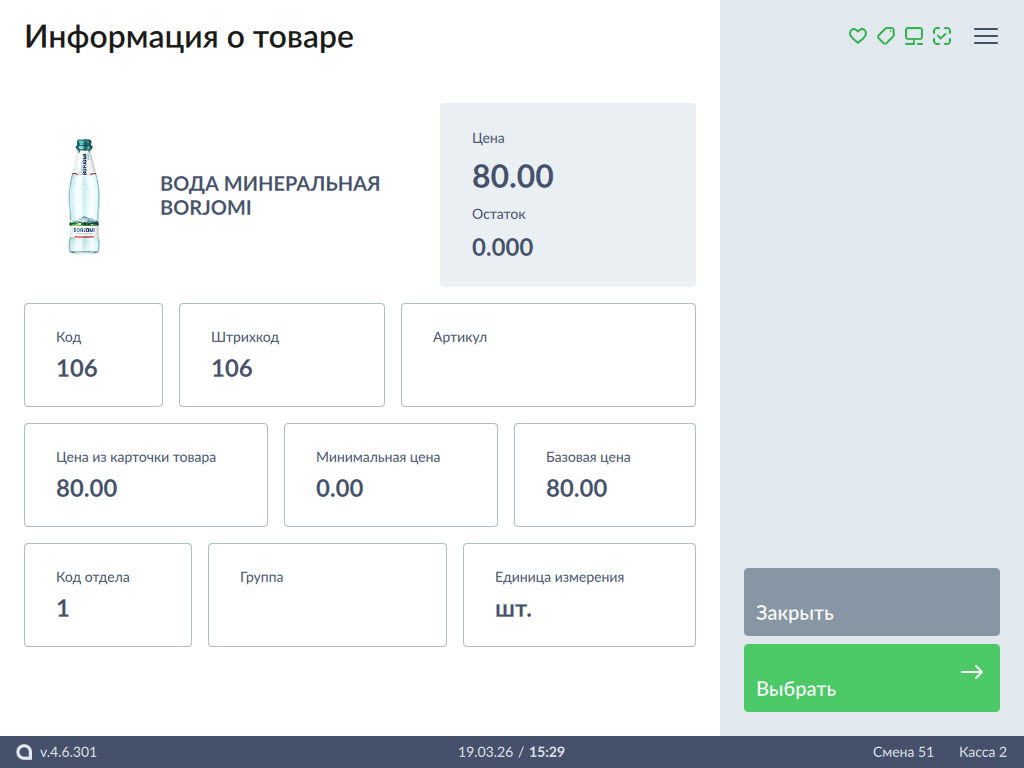The height and width of the screenshot is (768, 1024).
Task: Click the empty Артикул card
Action: click(x=548, y=355)
